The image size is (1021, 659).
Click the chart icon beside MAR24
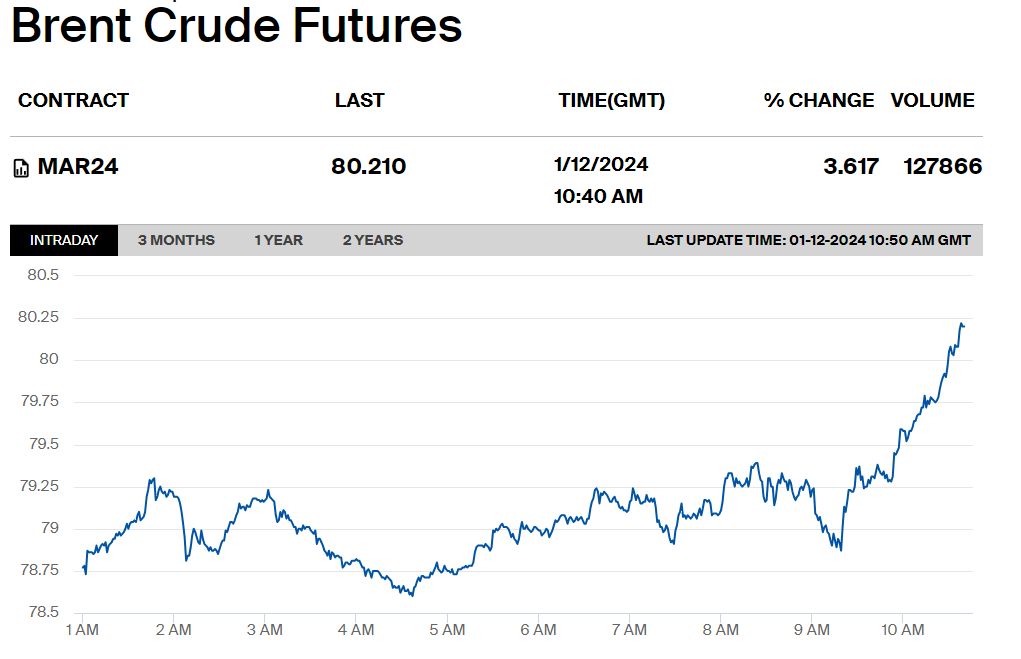21,168
